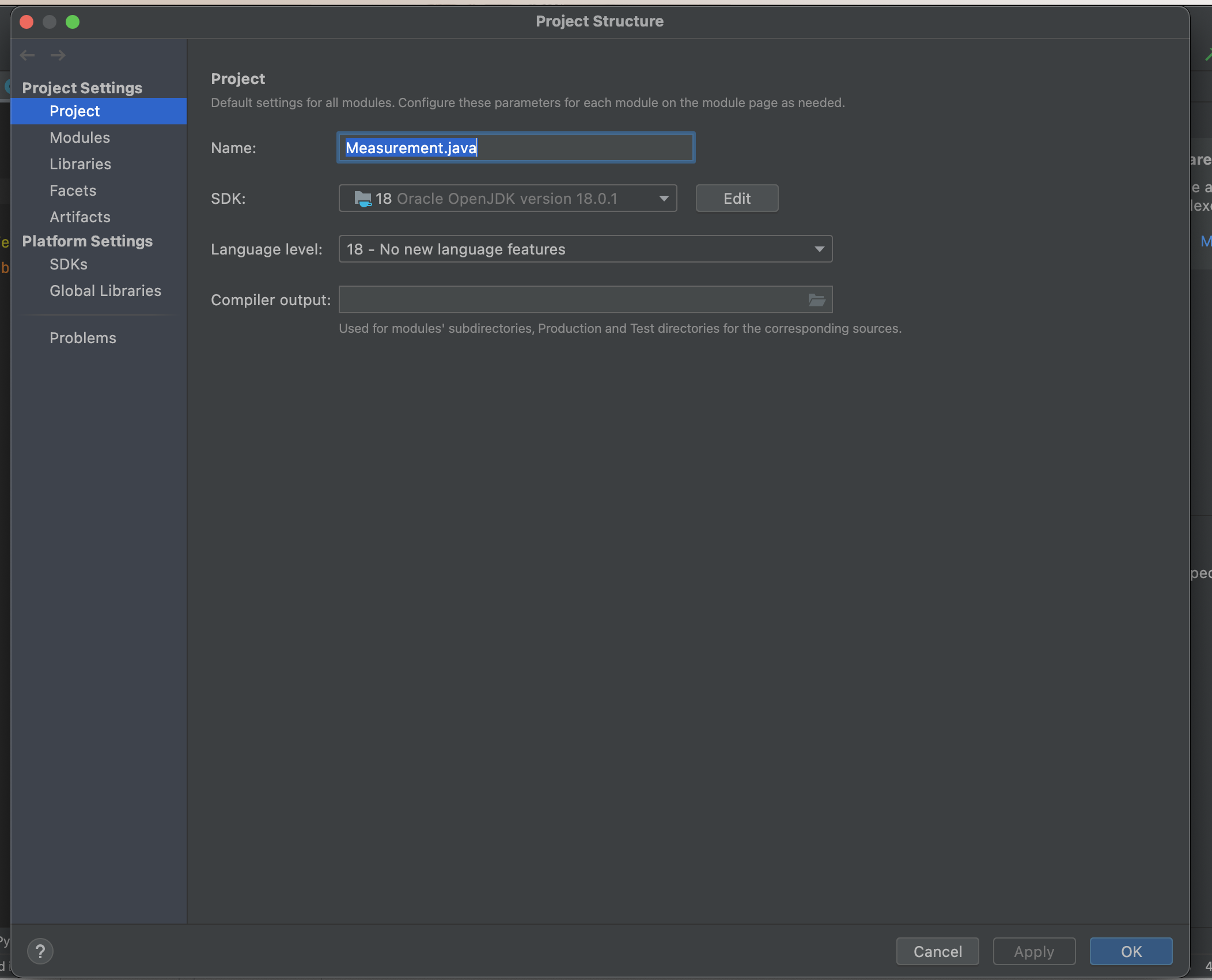Open the Language level dropdown
The image size is (1212, 980).
[585, 249]
